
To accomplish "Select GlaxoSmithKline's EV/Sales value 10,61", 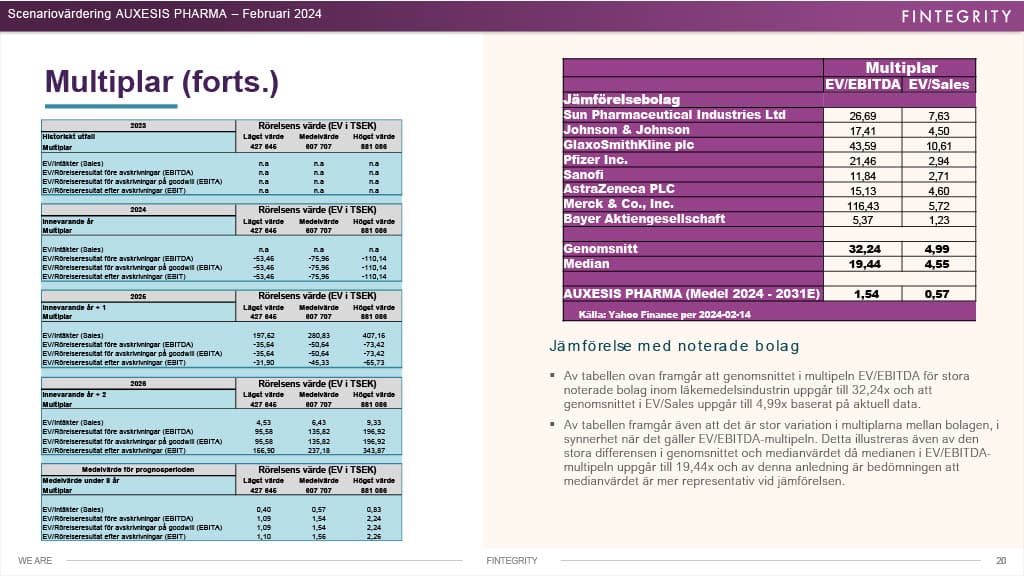I will click(x=938, y=146).
